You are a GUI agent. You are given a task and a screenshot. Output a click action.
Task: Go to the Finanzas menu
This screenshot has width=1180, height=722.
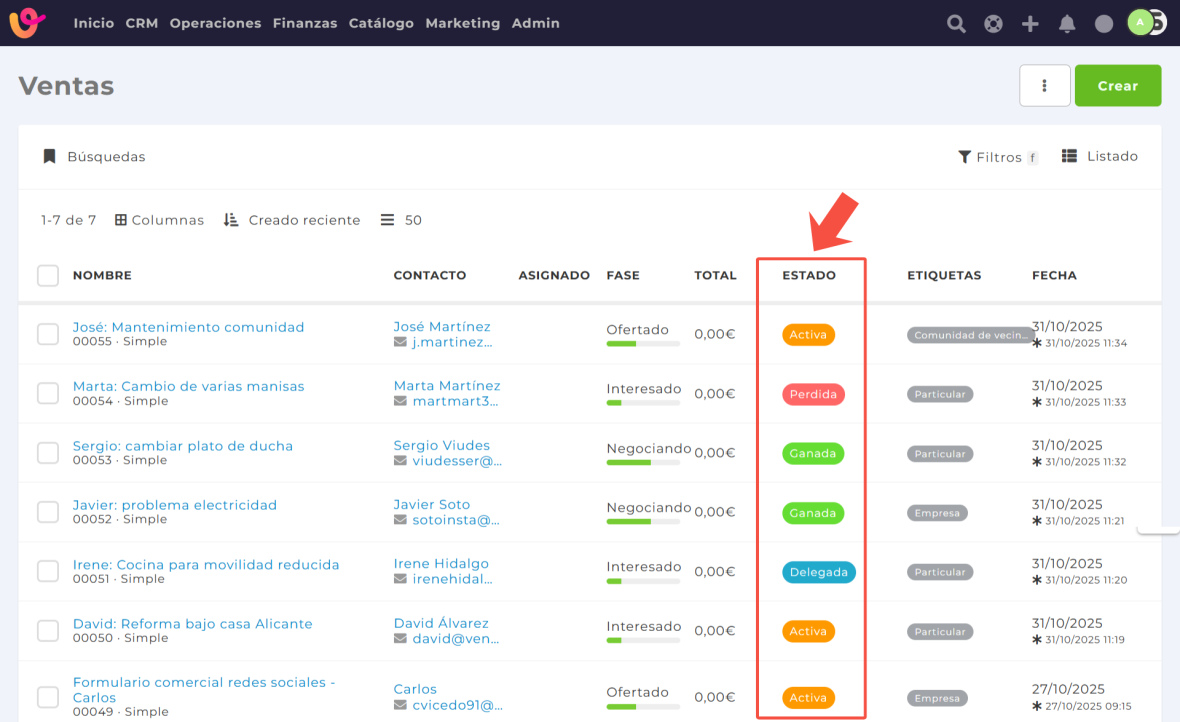[305, 23]
